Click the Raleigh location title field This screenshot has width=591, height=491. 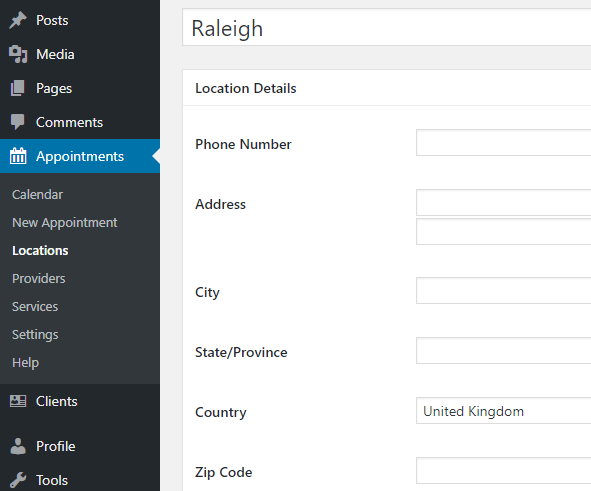tap(387, 28)
